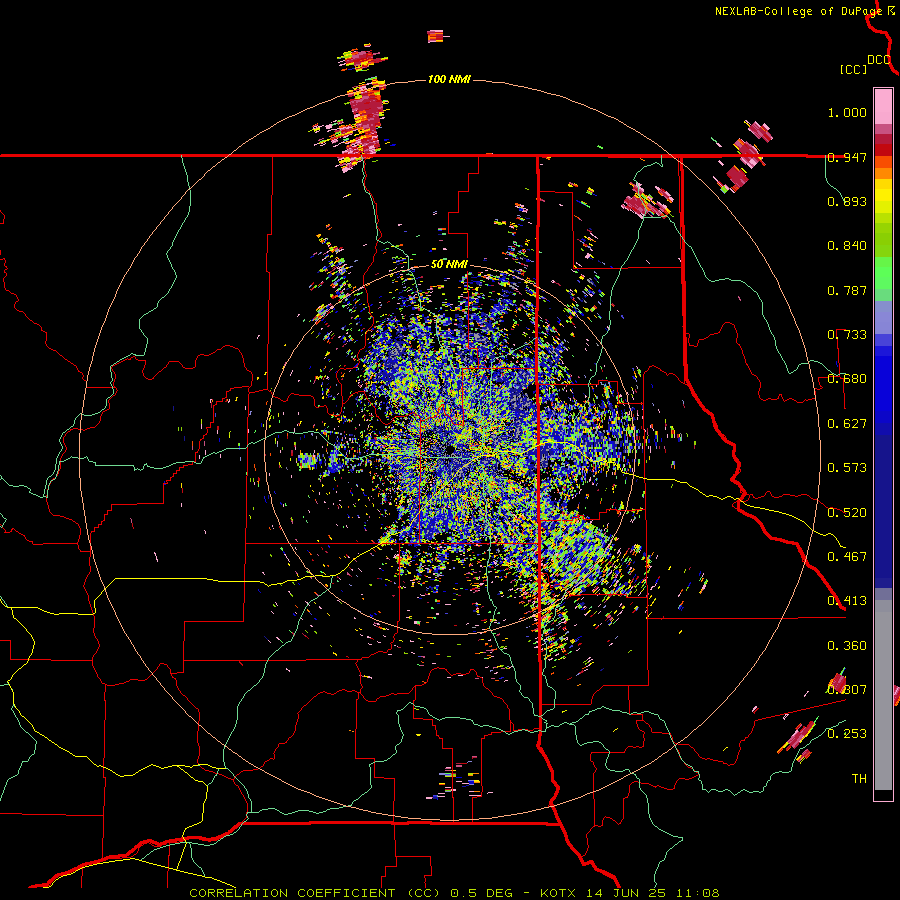The image size is (900, 900).
Task: Click the 100 NMI range ring label
Action: click(449, 79)
